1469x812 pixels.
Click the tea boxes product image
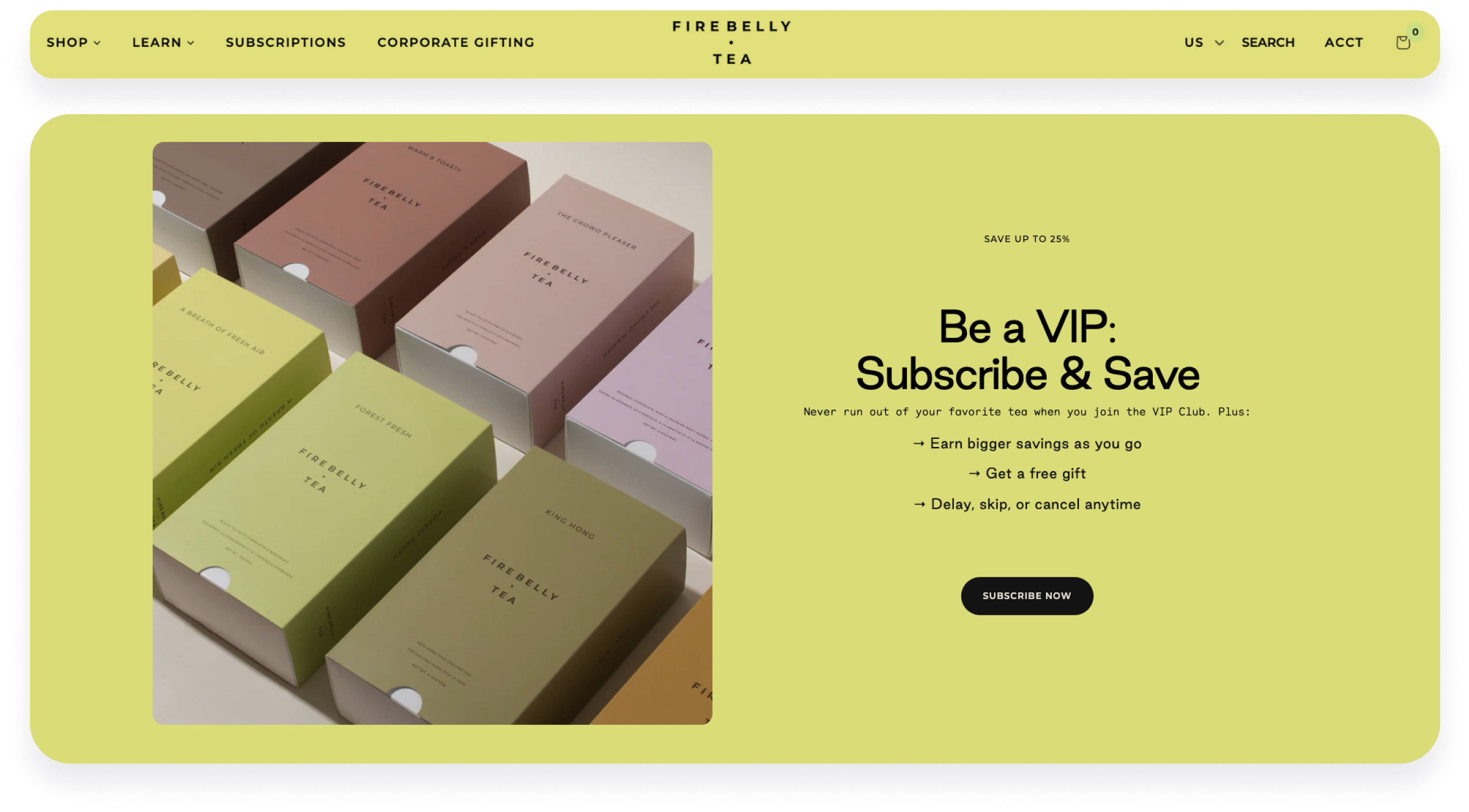tap(432, 433)
